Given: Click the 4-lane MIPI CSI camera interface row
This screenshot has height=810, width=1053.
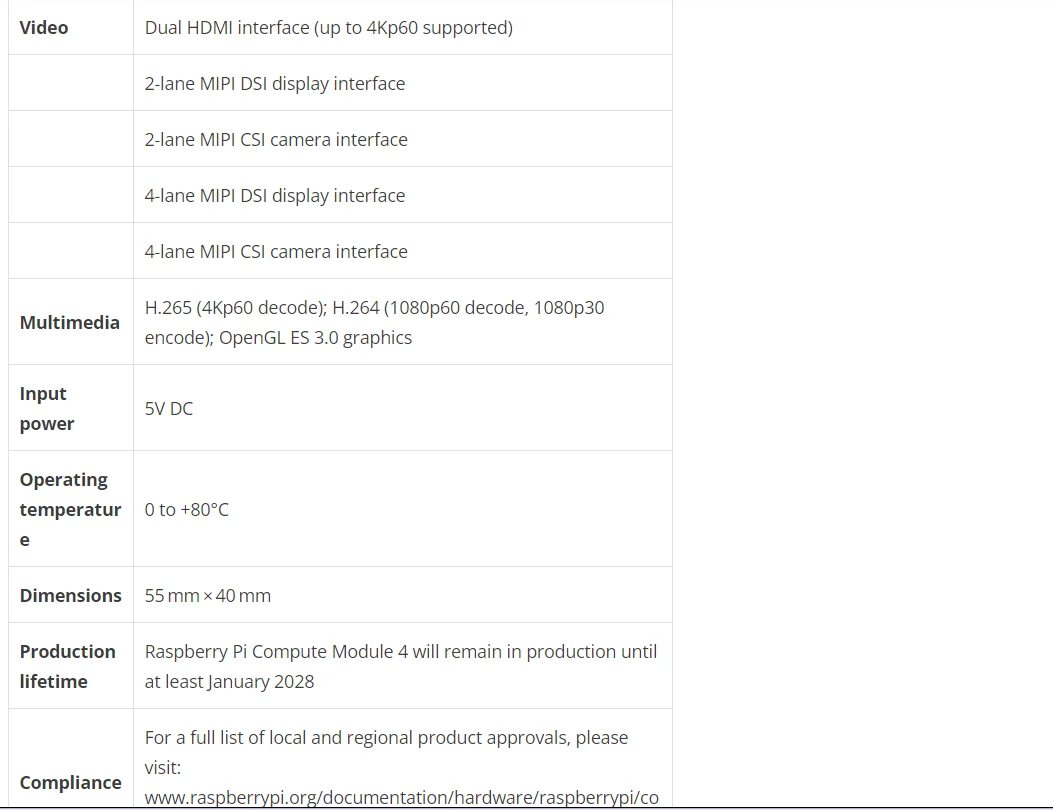Looking at the screenshot, I should [x=276, y=252].
